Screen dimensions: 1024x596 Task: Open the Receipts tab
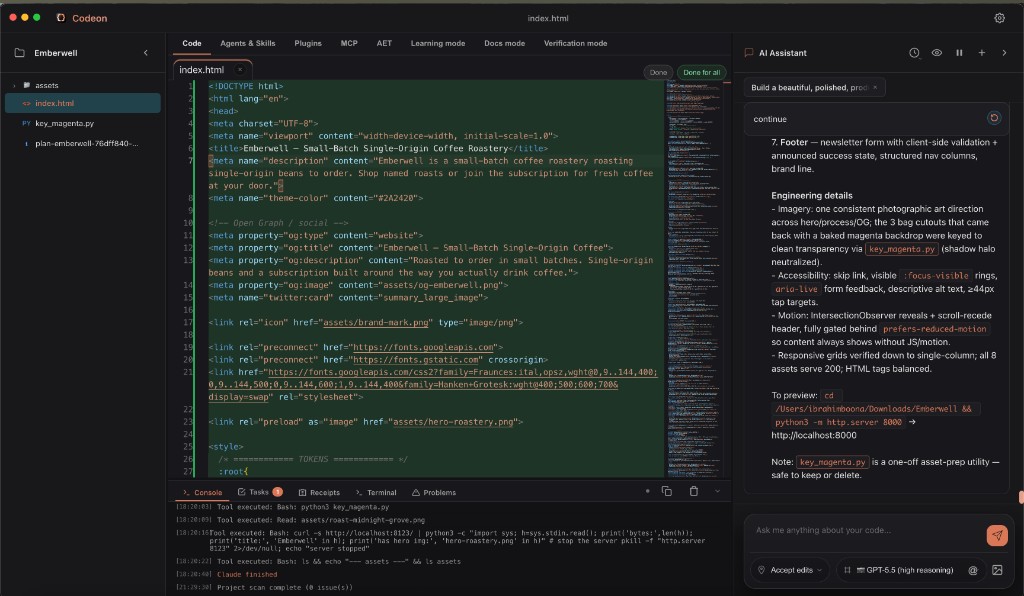click(x=319, y=492)
